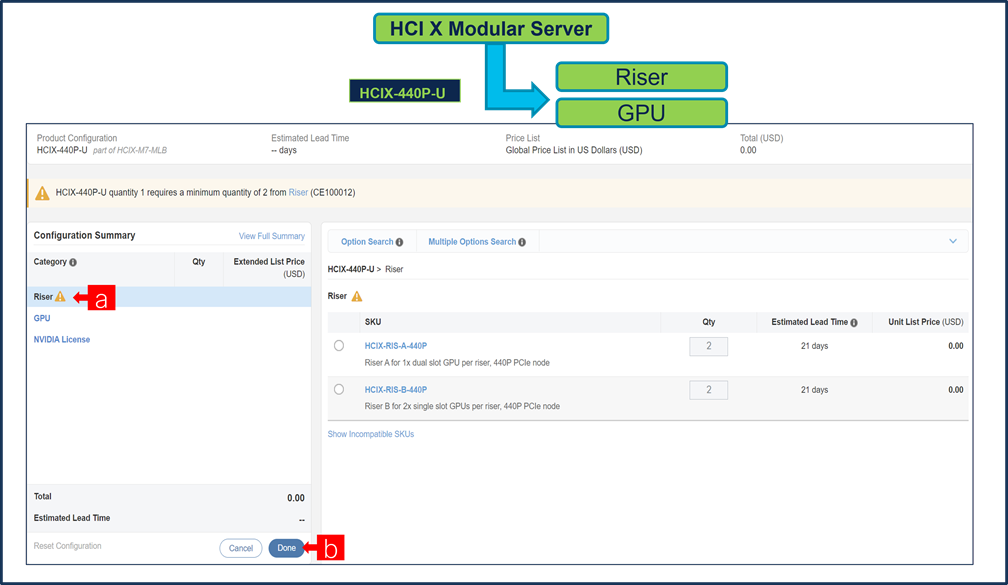Viewport: 1008px width, 585px height.
Task: Click the green GPU diagram box
Action: click(x=642, y=113)
